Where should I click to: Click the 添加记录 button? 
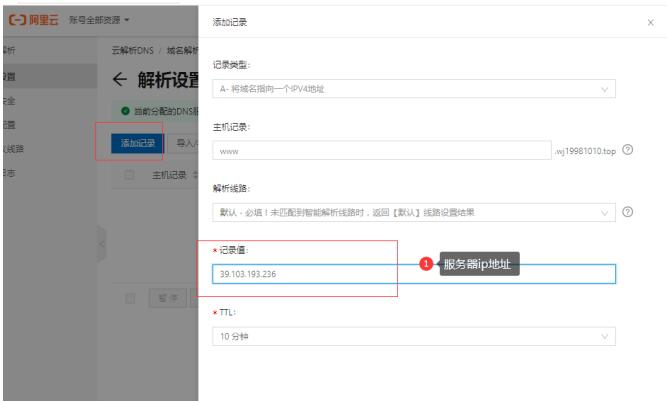tap(138, 144)
